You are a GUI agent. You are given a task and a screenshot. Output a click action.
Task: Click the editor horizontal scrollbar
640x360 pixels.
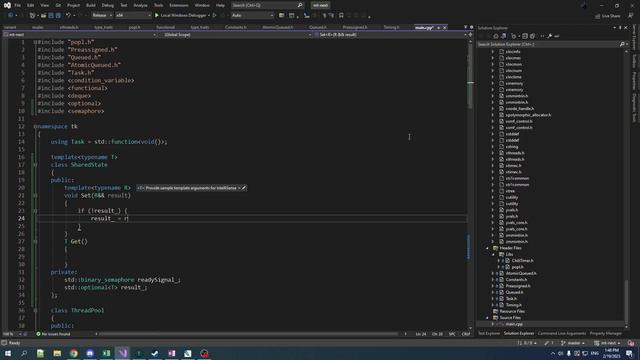(251, 334)
